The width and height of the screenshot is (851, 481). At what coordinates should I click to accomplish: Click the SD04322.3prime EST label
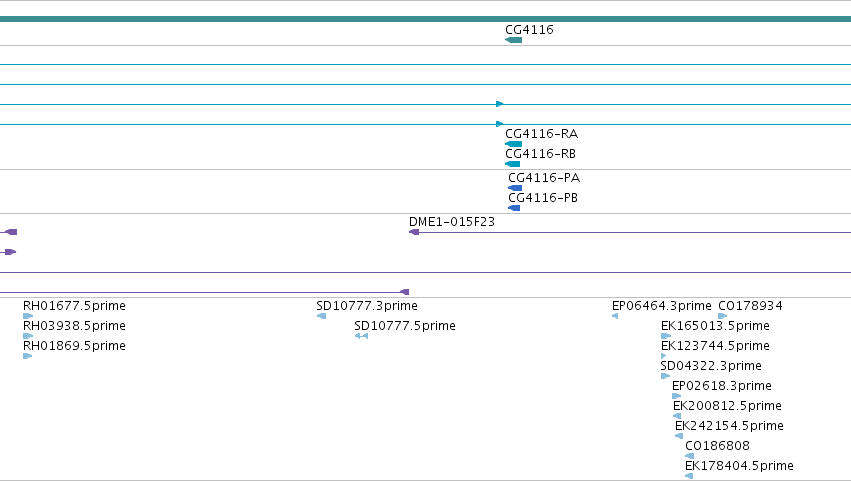(711, 366)
